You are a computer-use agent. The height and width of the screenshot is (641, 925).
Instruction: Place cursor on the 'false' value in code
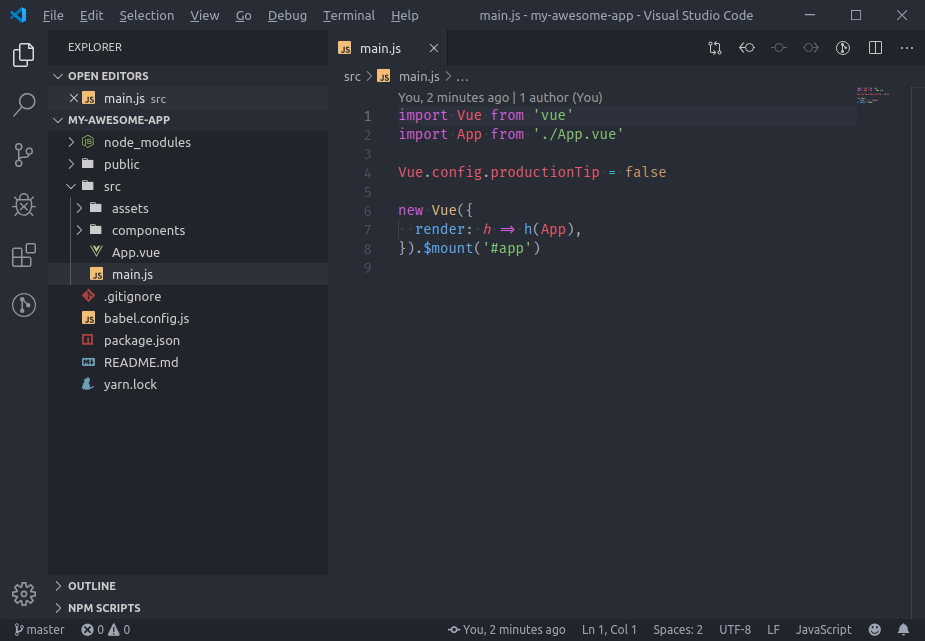pyautogui.click(x=645, y=172)
